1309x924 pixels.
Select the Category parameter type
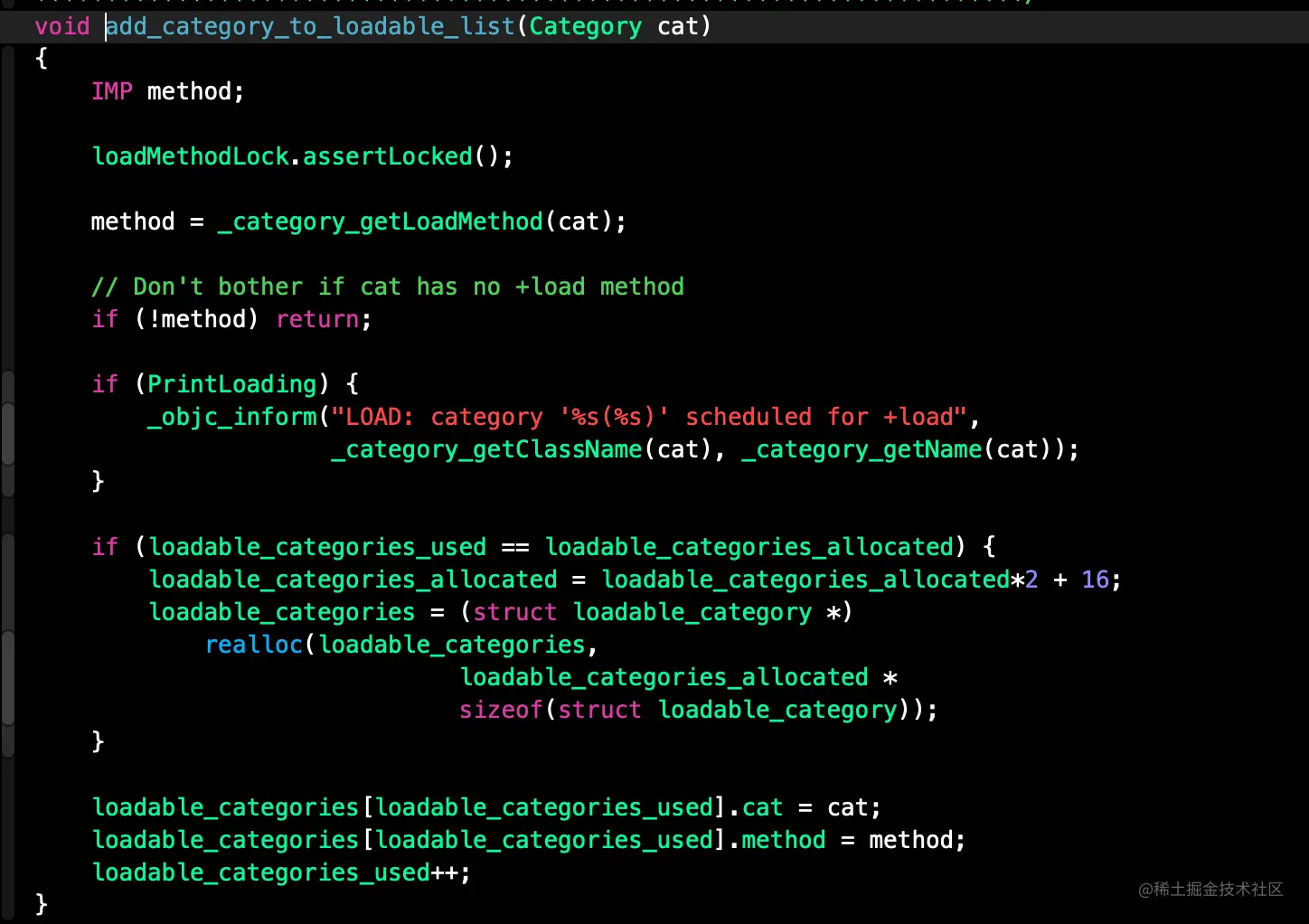point(585,26)
